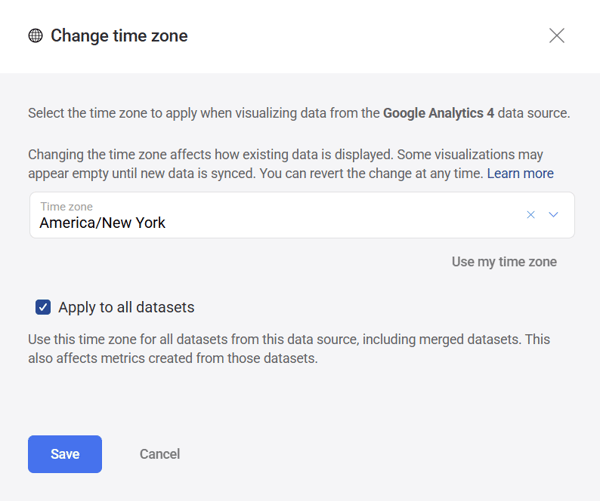This screenshot has width=600, height=501.
Task: Click the America/New York selected value
Action: tap(102, 223)
